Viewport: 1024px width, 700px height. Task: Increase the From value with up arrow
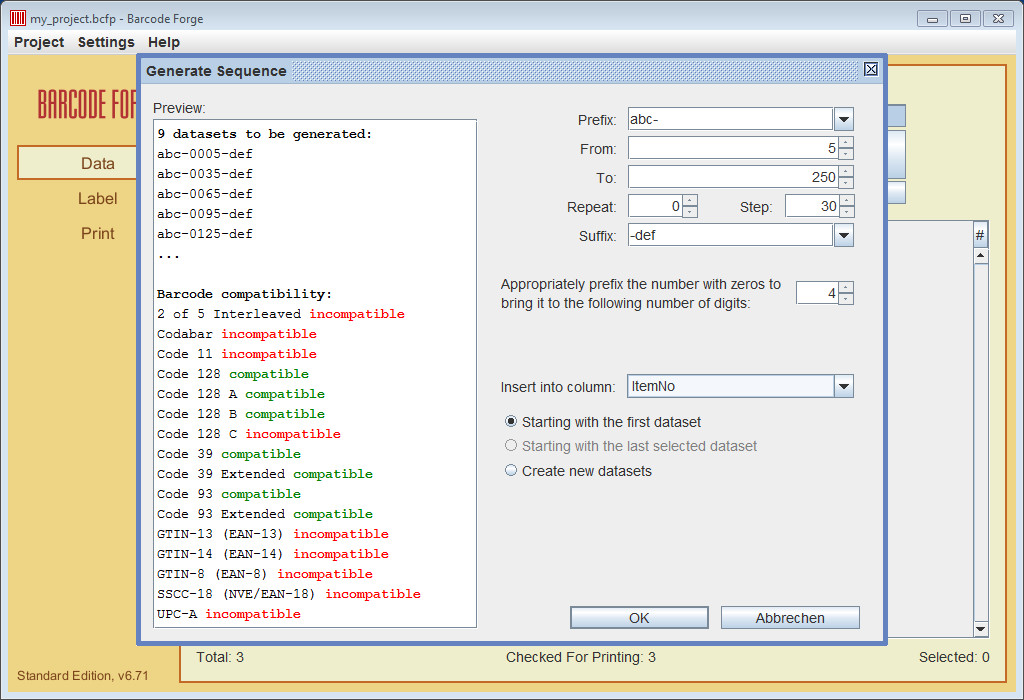coord(846,143)
